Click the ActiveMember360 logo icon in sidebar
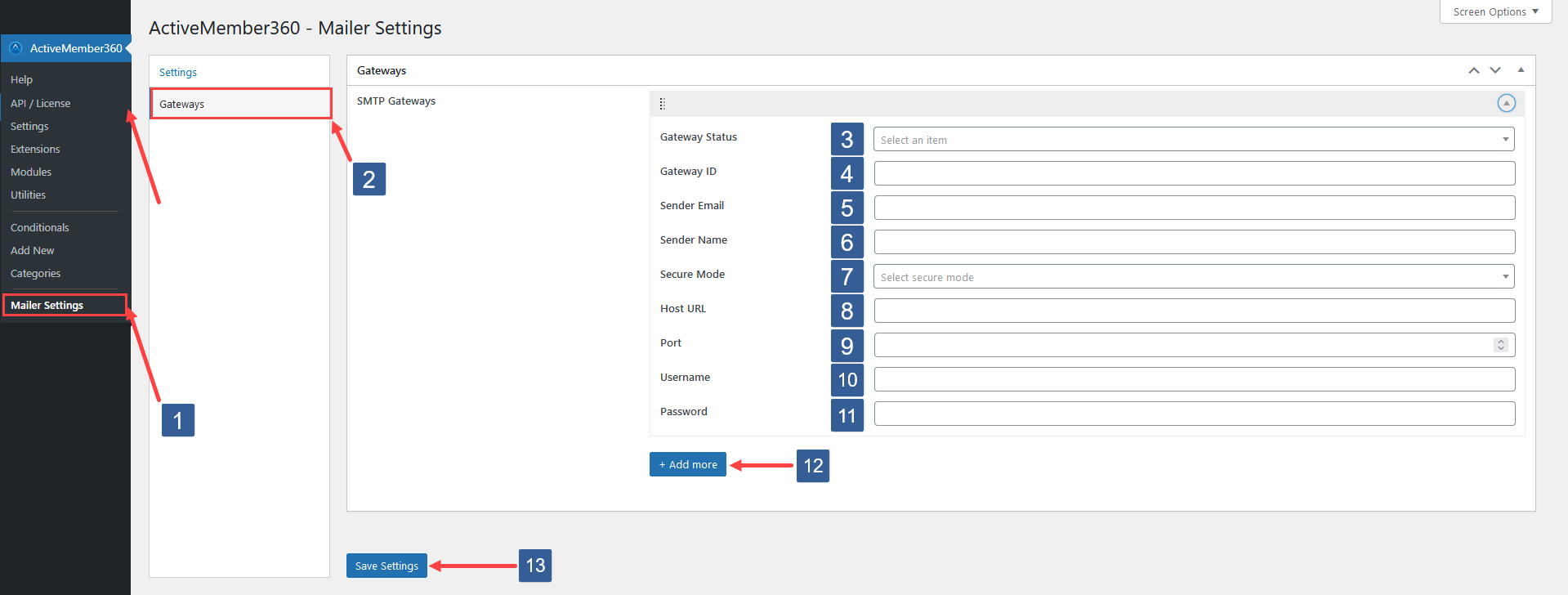This screenshot has width=1568, height=595. pos(16,48)
